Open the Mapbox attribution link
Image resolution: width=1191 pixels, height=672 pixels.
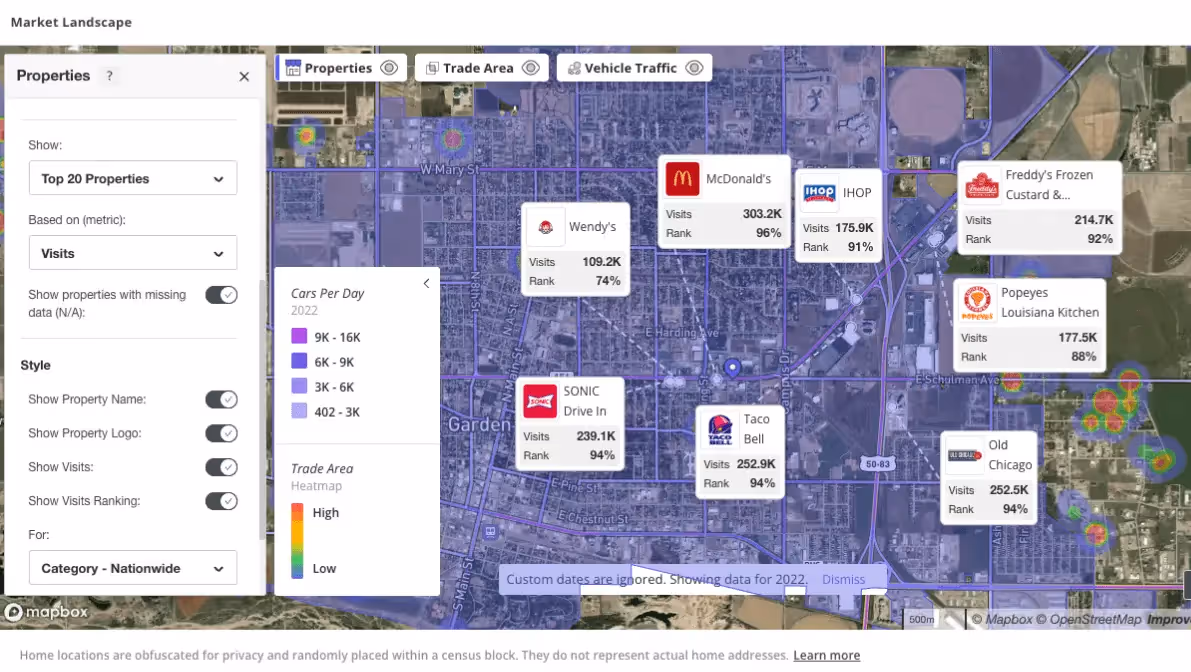pos(1003,620)
